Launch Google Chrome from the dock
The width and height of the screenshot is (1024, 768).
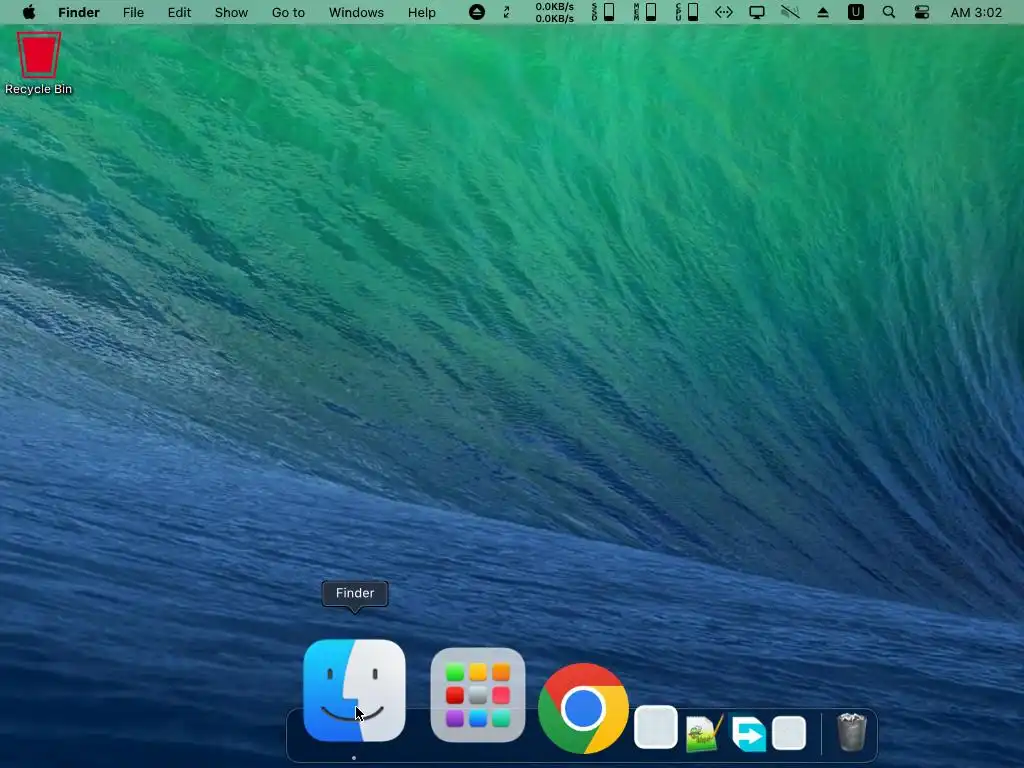pyautogui.click(x=583, y=709)
